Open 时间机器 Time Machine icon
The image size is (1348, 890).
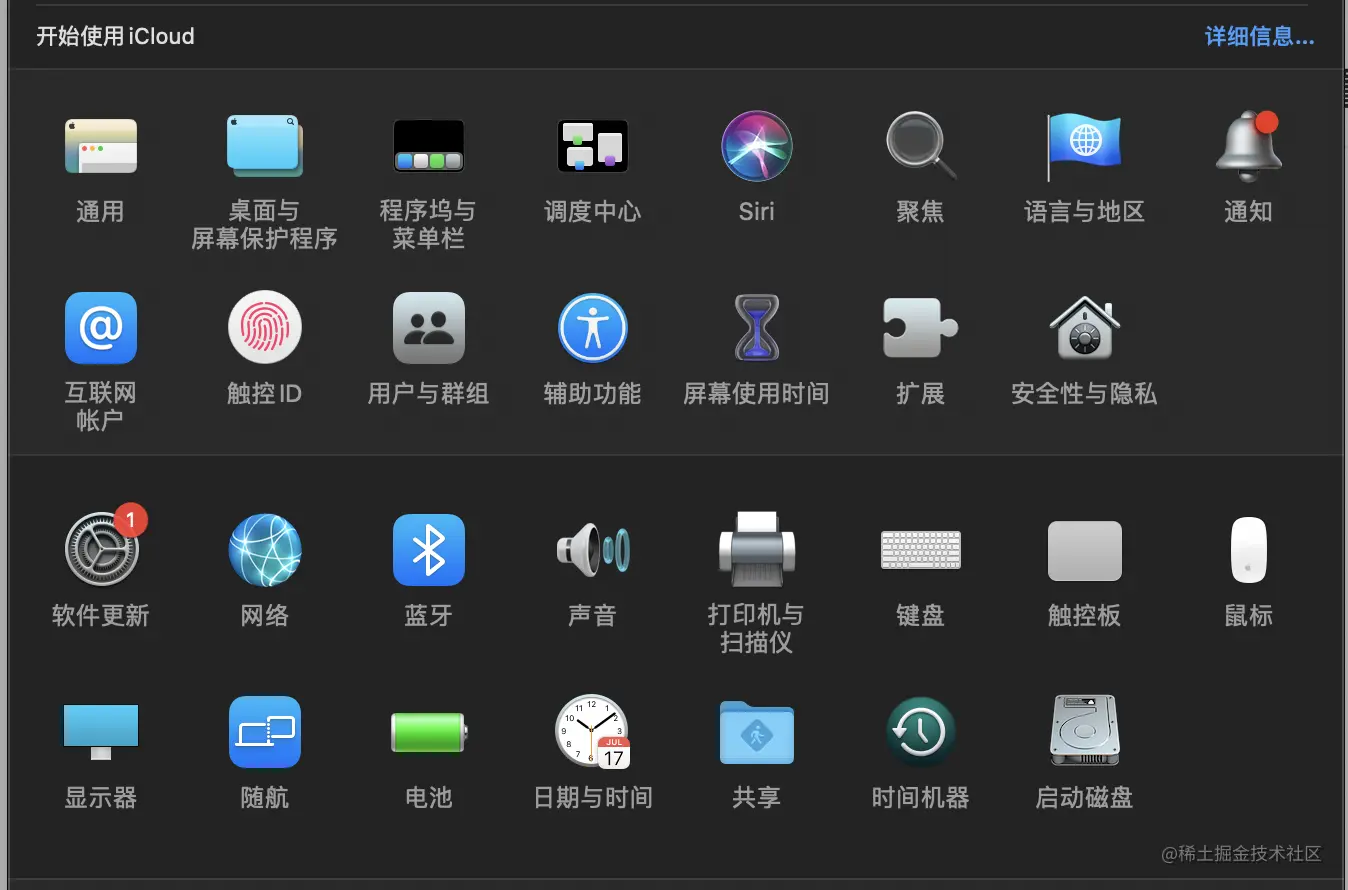(x=921, y=732)
